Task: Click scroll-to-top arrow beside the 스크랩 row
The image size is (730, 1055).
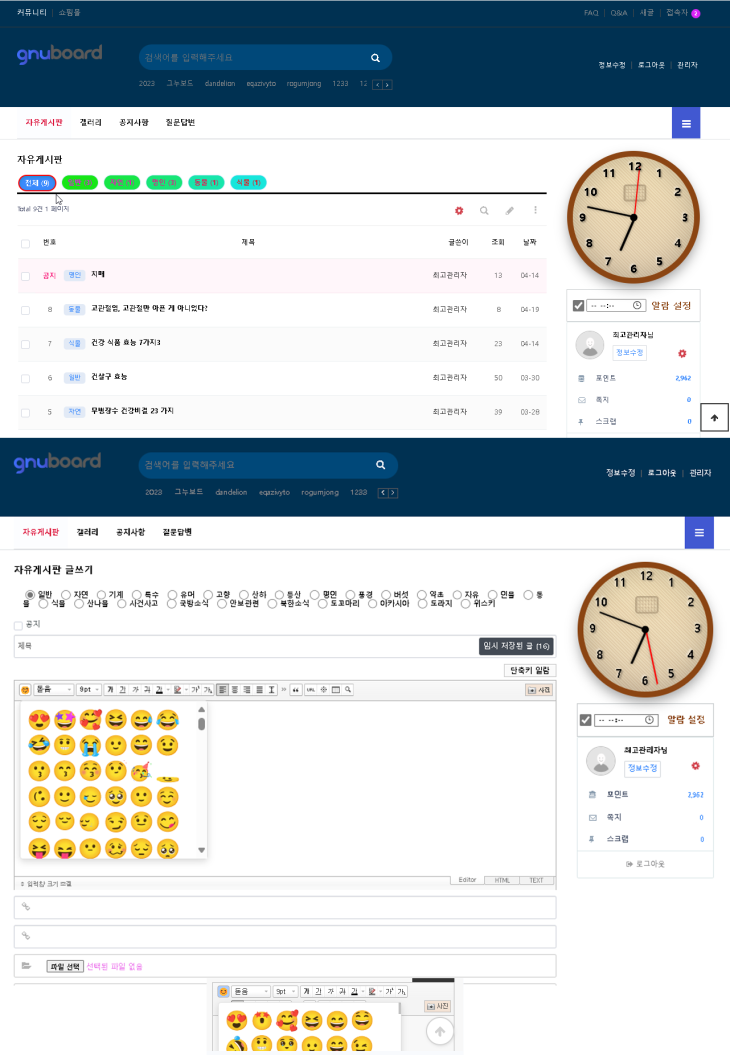Action: [715, 418]
